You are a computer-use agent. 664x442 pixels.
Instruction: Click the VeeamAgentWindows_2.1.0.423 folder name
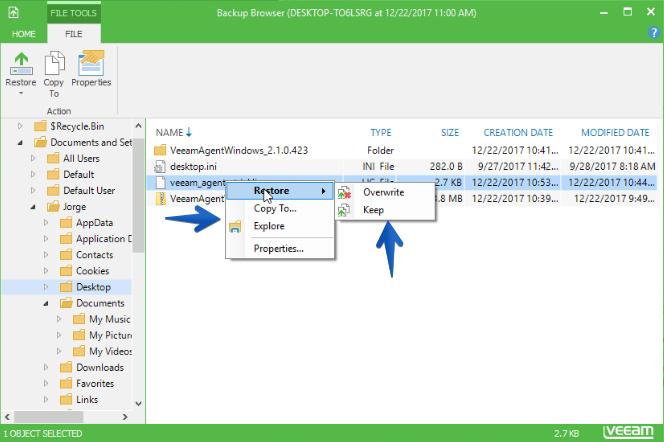(239, 150)
